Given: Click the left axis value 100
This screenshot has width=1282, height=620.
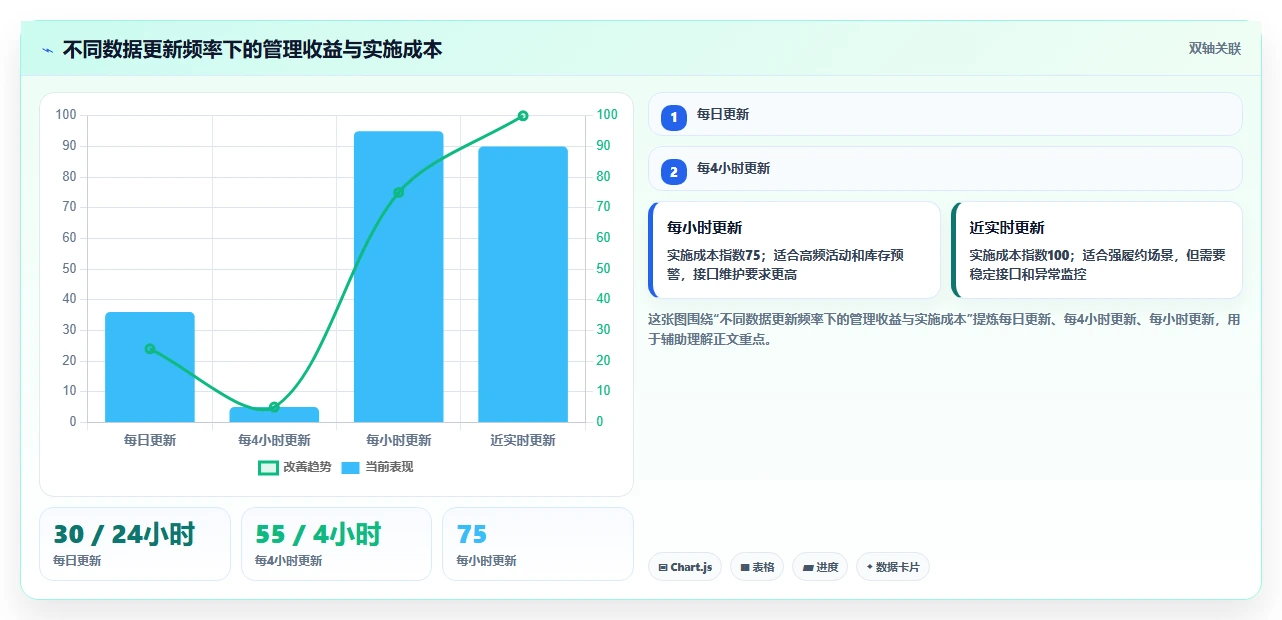Looking at the screenshot, I should [66, 115].
